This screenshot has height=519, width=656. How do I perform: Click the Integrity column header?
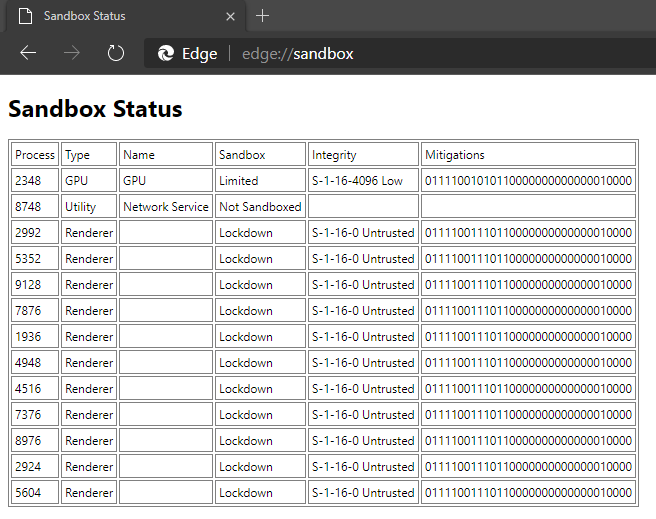click(334, 155)
